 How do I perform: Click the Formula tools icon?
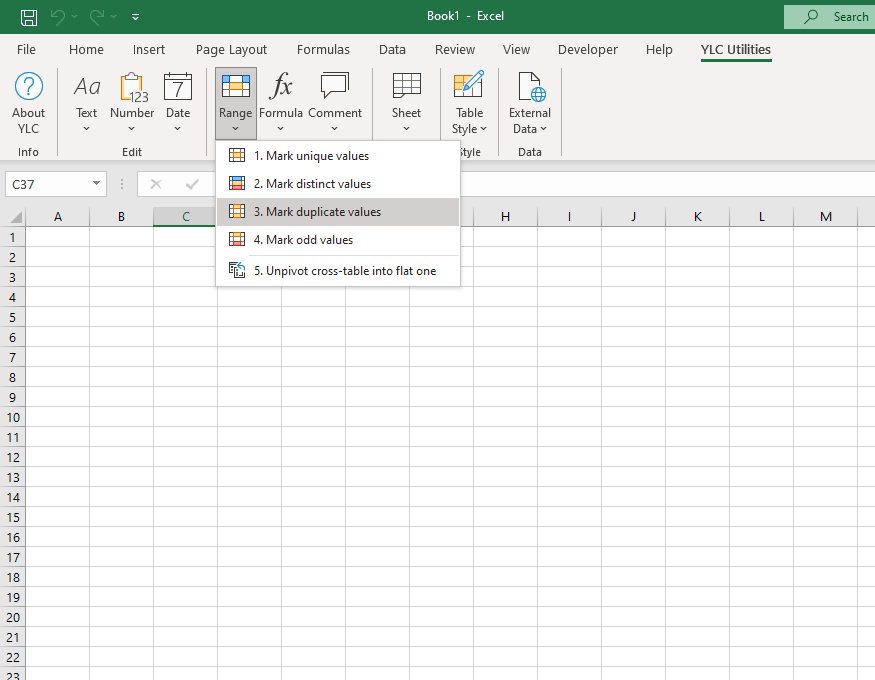(281, 88)
